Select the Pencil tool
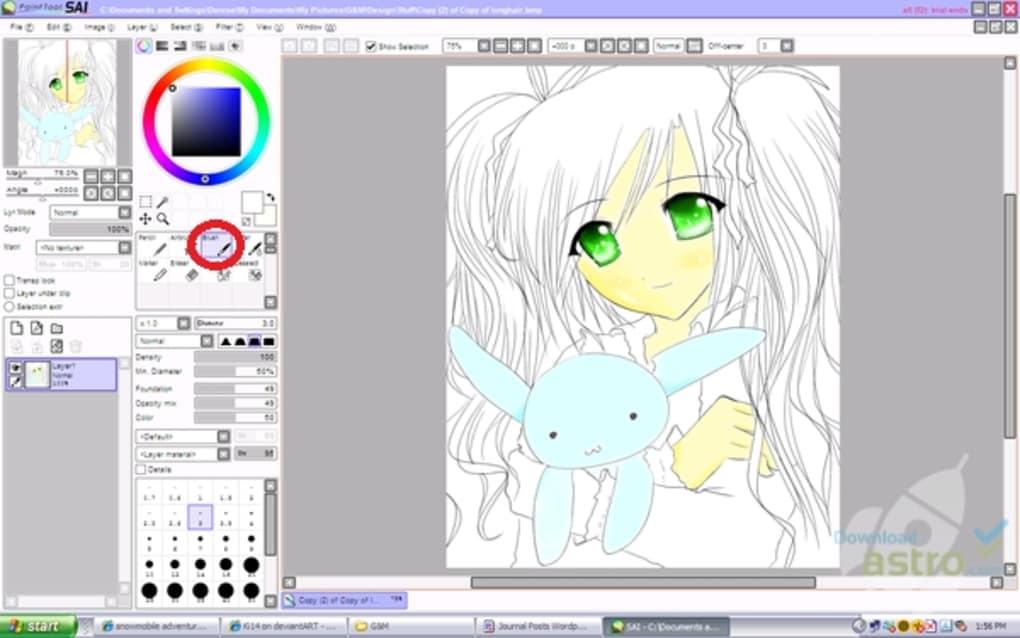Image resolution: width=1020 pixels, height=638 pixels. pyautogui.click(x=154, y=246)
